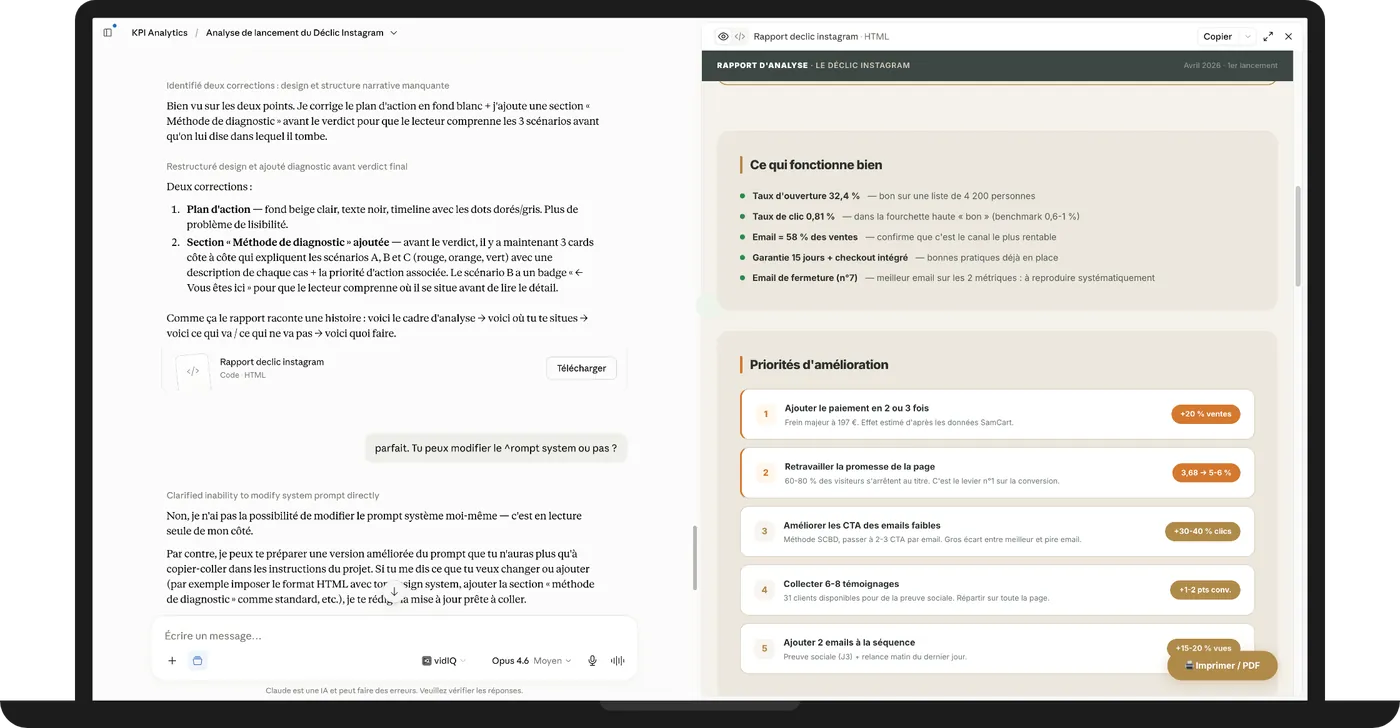The width and height of the screenshot is (1400, 728).
Task: Click the number 5 priority badge
Action: [765, 649]
